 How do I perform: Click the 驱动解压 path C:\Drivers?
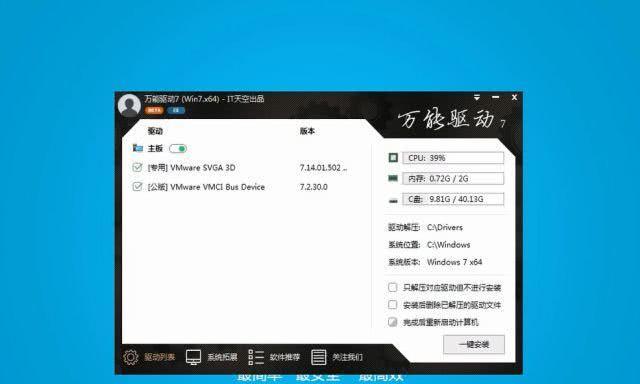coord(445,227)
